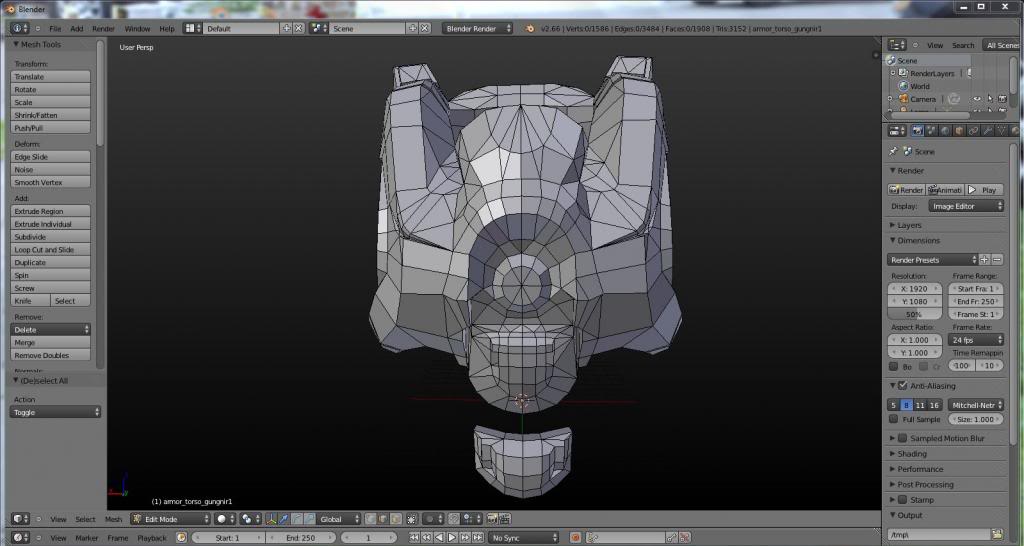Image resolution: width=1024 pixels, height=546 pixels.
Task: Click the Extrude Region button
Action: pos(50,211)
